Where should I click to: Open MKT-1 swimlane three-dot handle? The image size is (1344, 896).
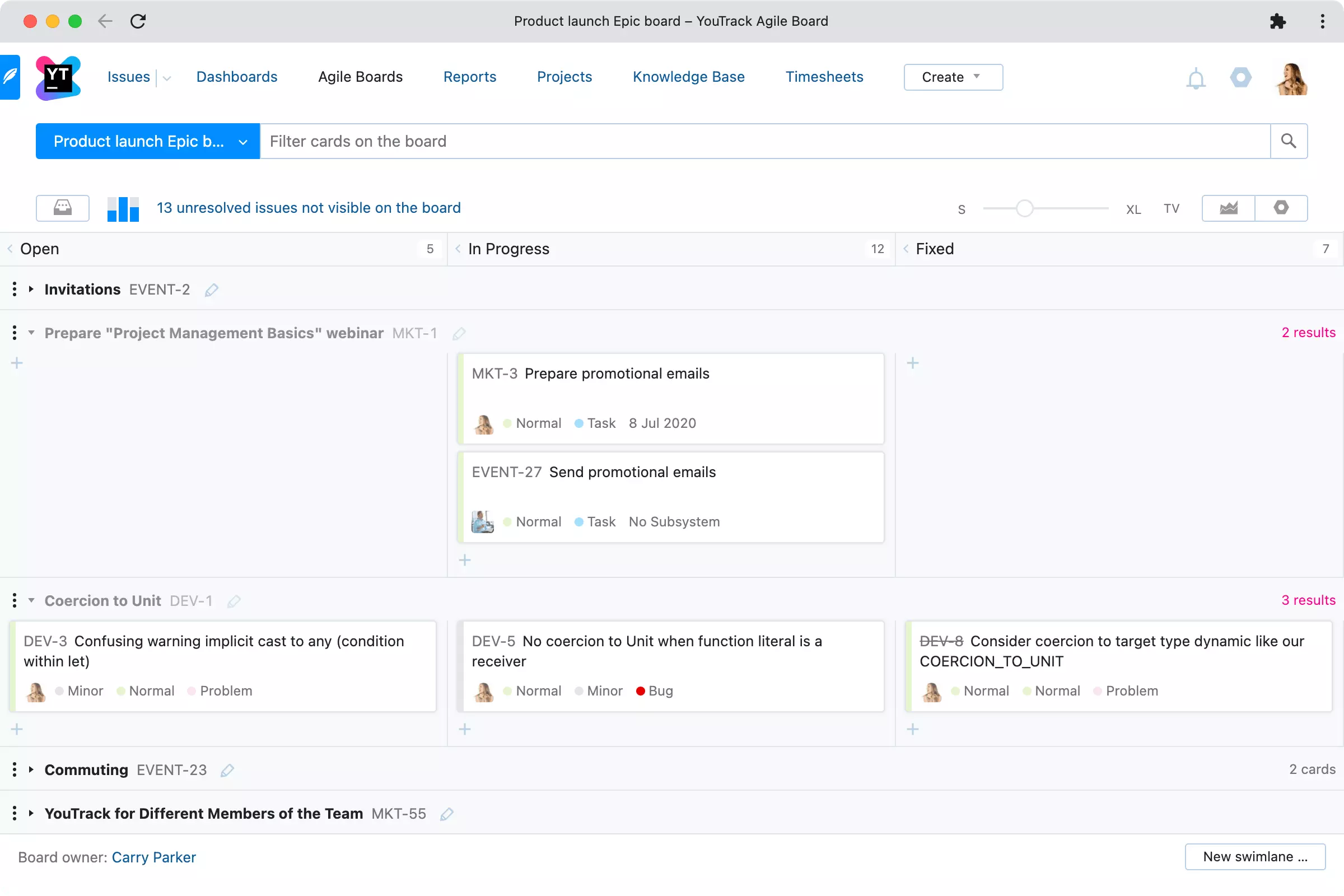[x=15, y=333]
